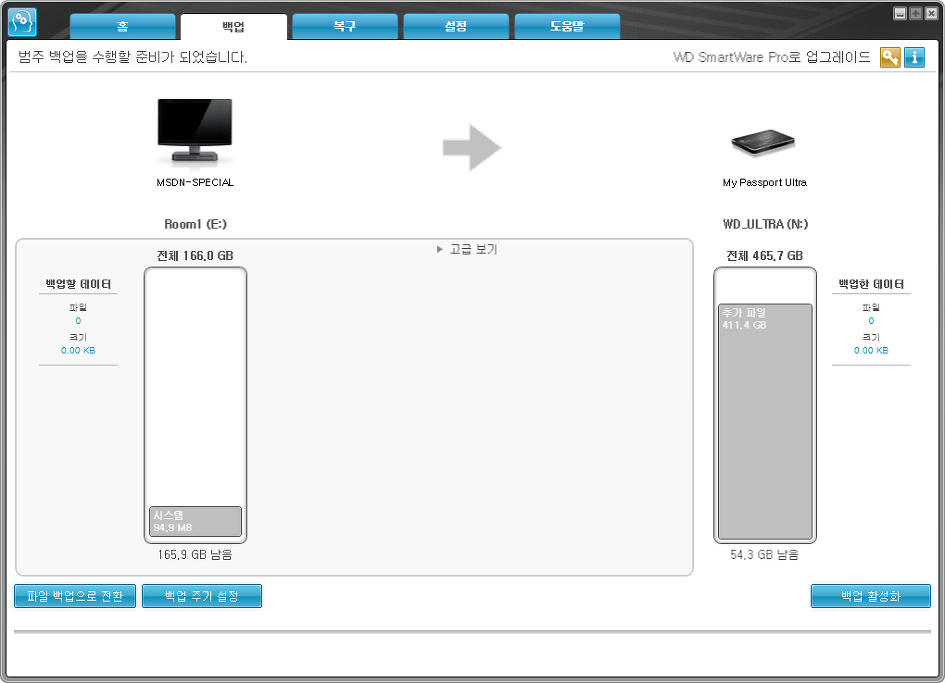The height and width of the screenshot is (683, 945).
Task: Click the My Passport Ultra name
Action: pyautogui.click(x=765, y=182)
